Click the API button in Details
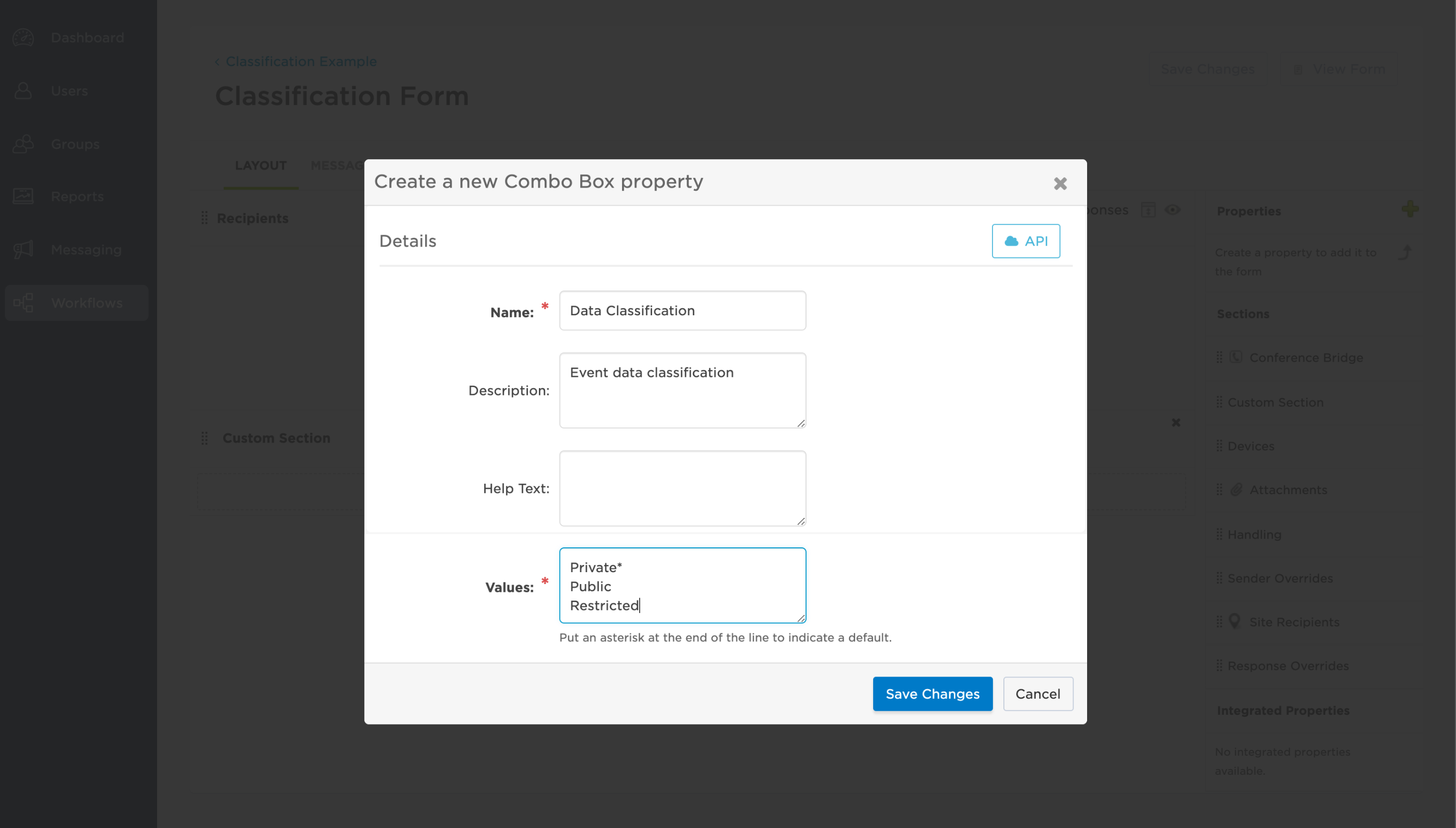1456x828 pixels. tap(1026, 241)
